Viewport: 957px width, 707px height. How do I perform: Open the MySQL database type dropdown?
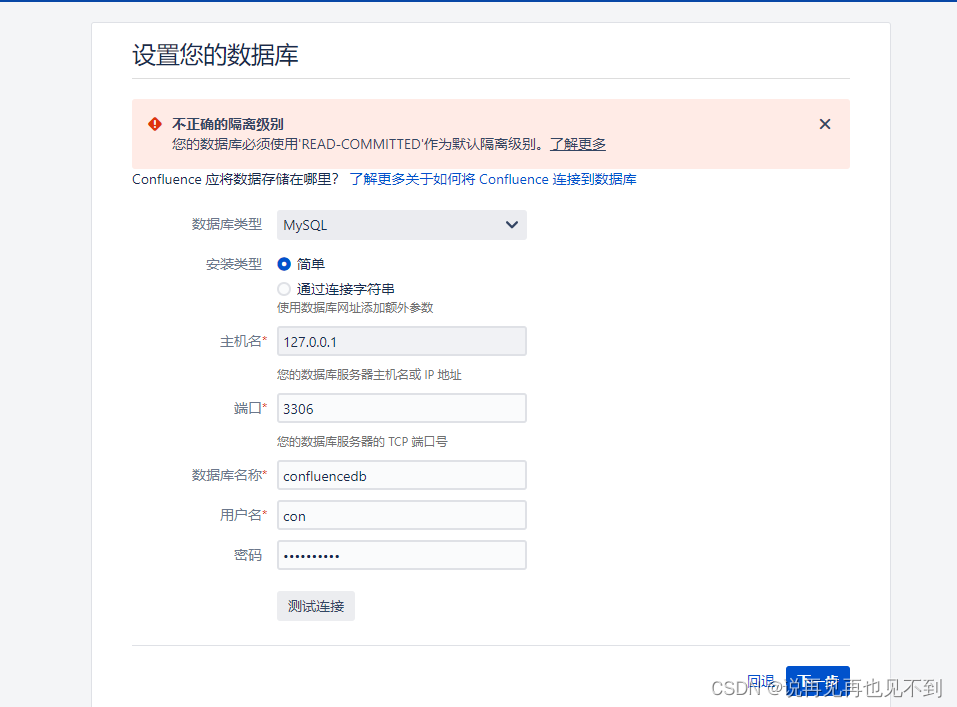(402, 225)
